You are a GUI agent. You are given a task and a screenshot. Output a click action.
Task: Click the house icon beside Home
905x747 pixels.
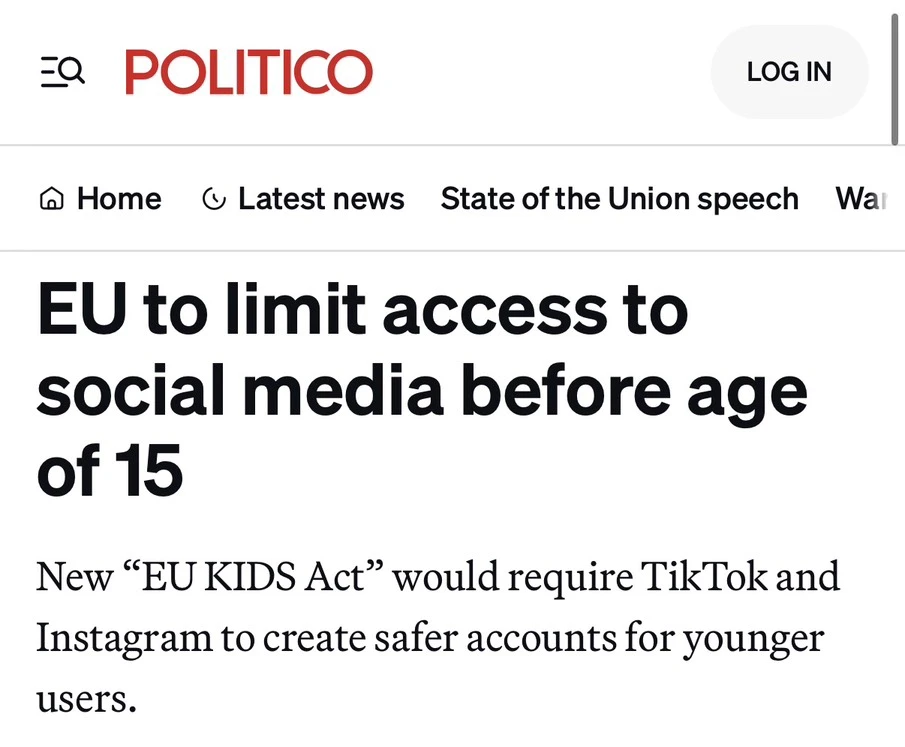tap(51, 199)
